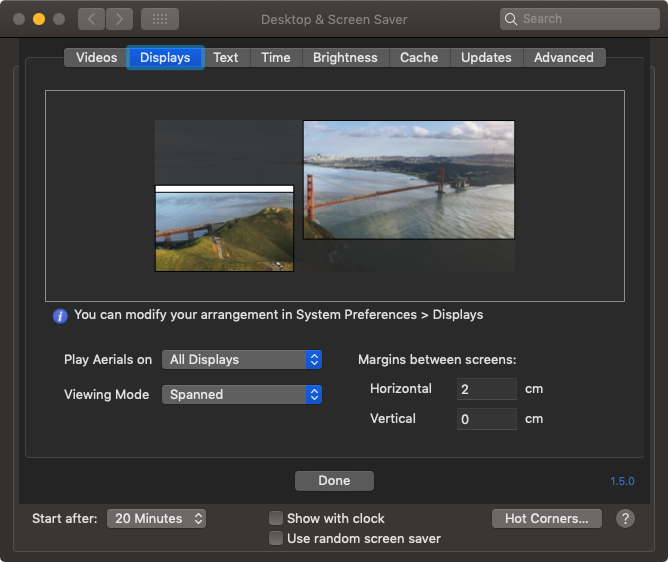The width and height of the screenshot is (668, 562).
Task: Open the Viewing Mode Spanned dropdown
Action: click(242, 395)
